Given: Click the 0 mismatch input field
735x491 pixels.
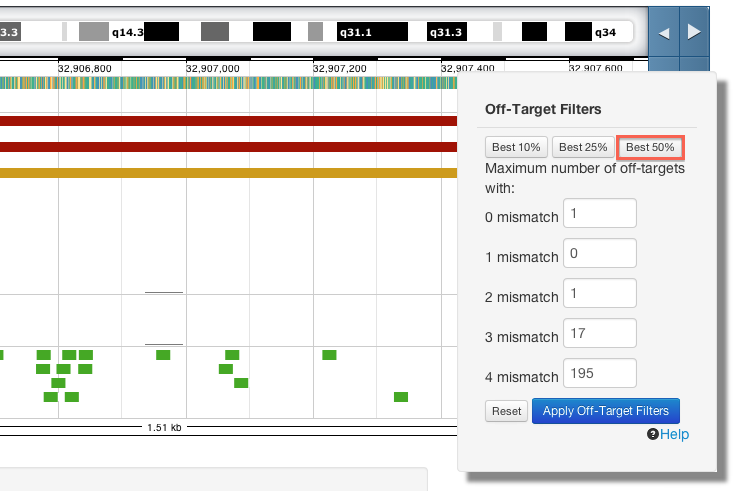Looking at the screenshot, I should pos(600,213).
